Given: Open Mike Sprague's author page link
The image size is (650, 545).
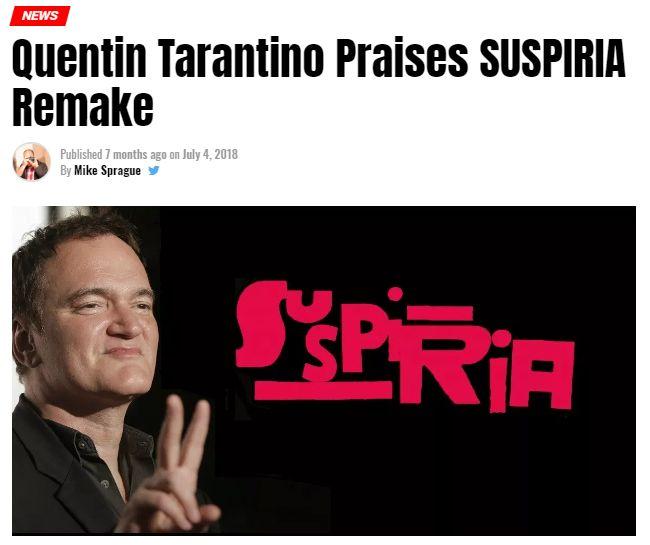Looking at the screenshot, I should point(107,170).
